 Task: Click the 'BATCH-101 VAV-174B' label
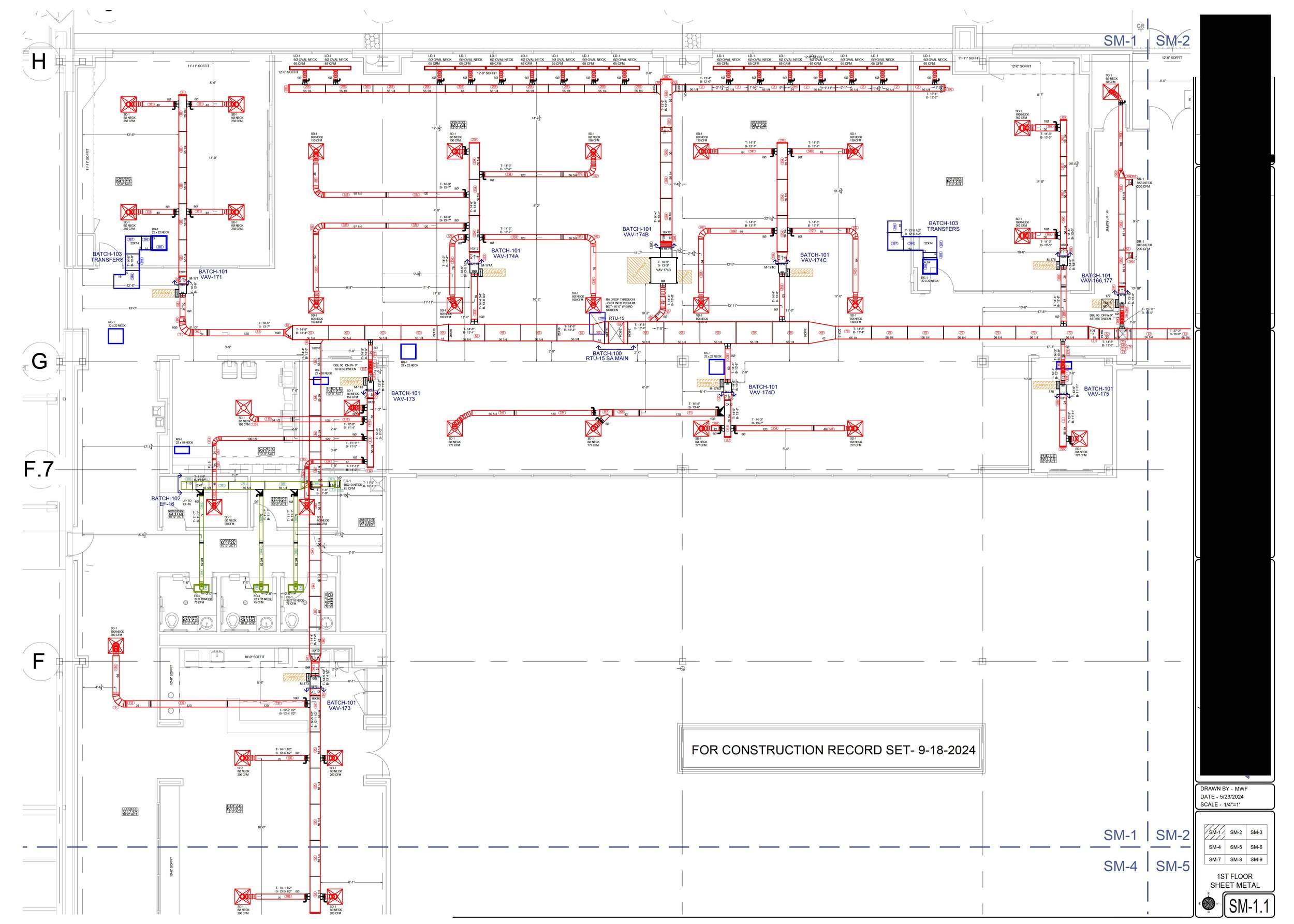coord(637,232)
